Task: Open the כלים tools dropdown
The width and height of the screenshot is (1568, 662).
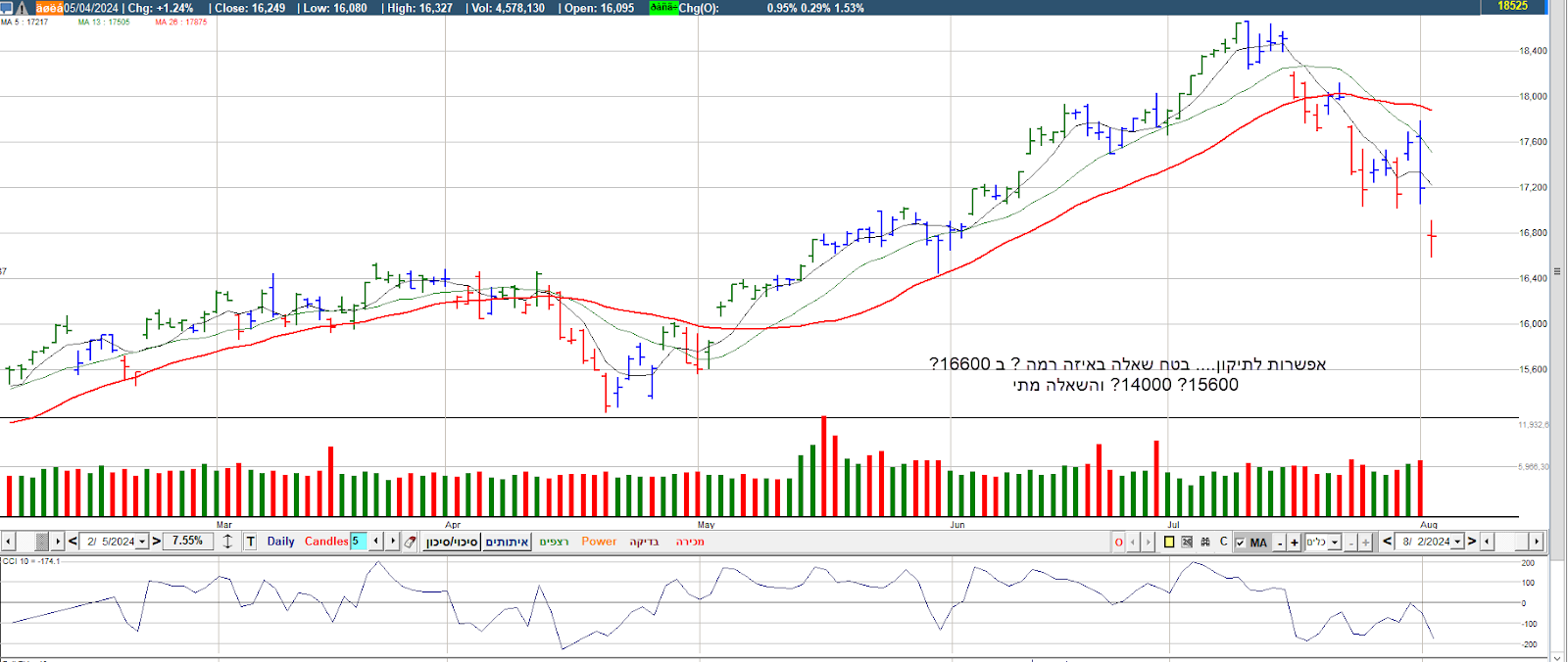Action: 1335,543
